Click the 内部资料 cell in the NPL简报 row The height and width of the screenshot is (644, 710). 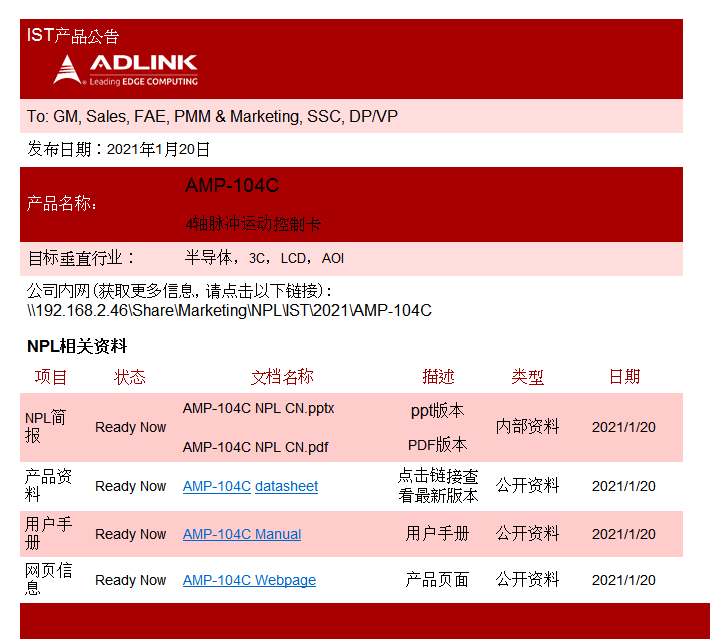(x=528, y=426)
